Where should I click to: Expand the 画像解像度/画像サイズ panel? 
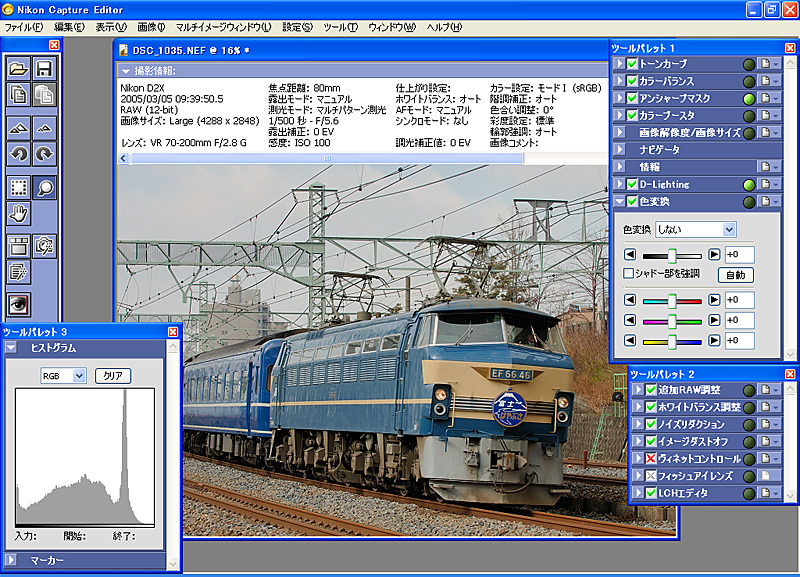click(619, 133)
